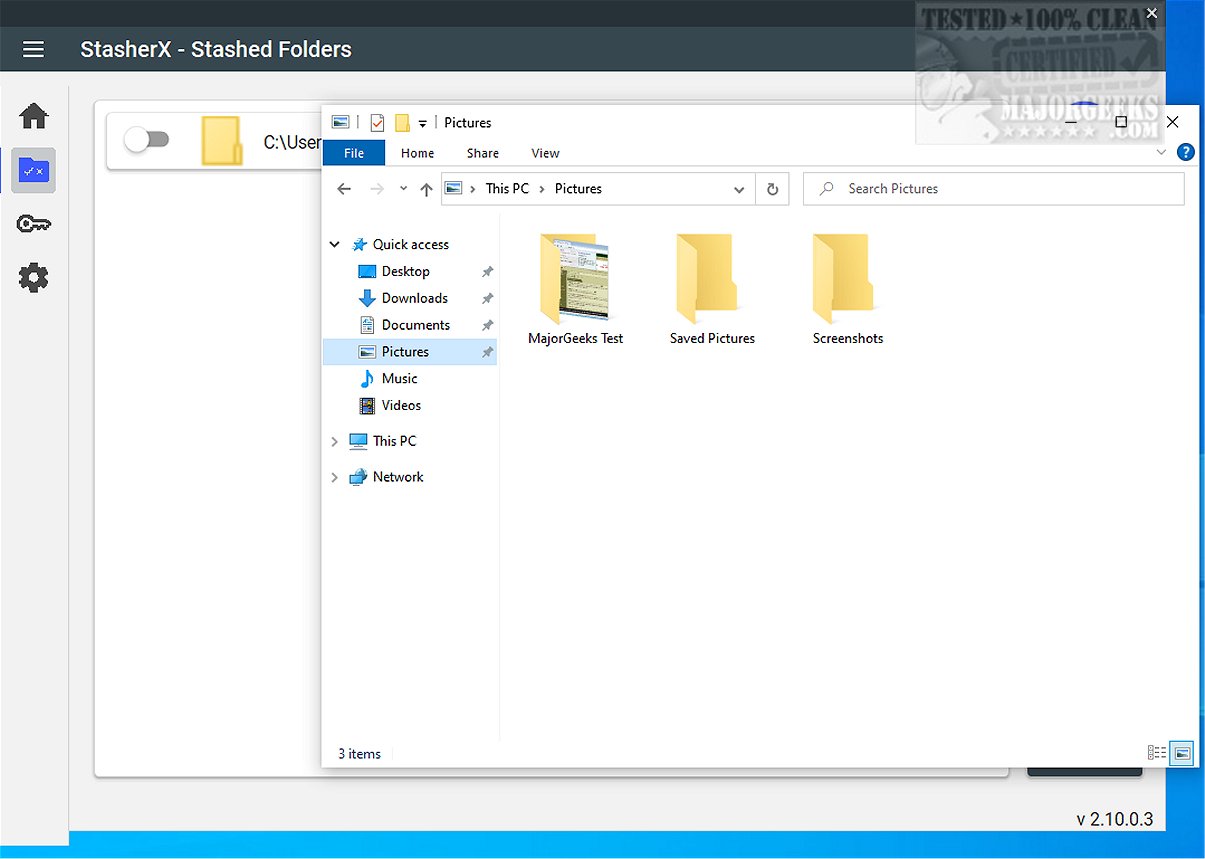Open StasherX settings gear icon

pyautogui.click(x=34, y=277)
